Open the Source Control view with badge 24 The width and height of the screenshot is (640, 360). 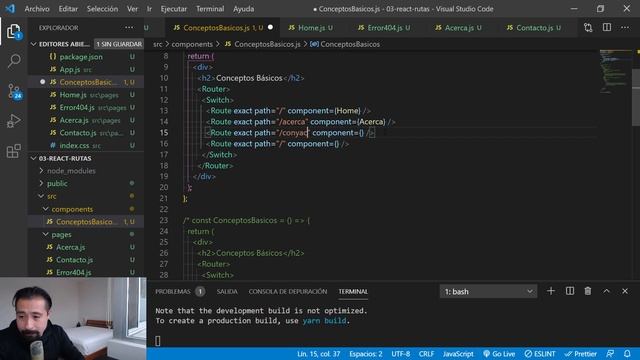[14, 91]
